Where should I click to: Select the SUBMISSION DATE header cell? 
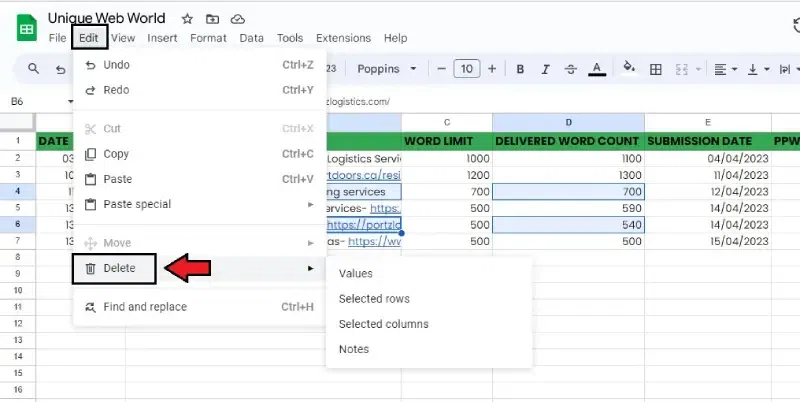point(708,141)
